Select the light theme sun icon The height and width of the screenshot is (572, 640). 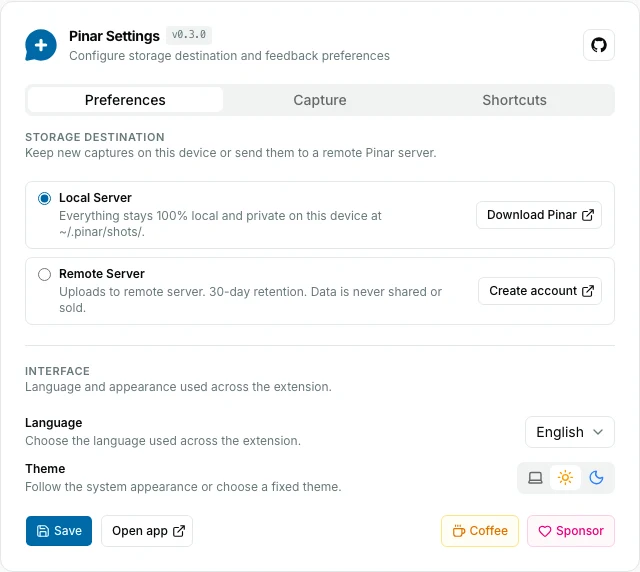[x=565, y=478]
